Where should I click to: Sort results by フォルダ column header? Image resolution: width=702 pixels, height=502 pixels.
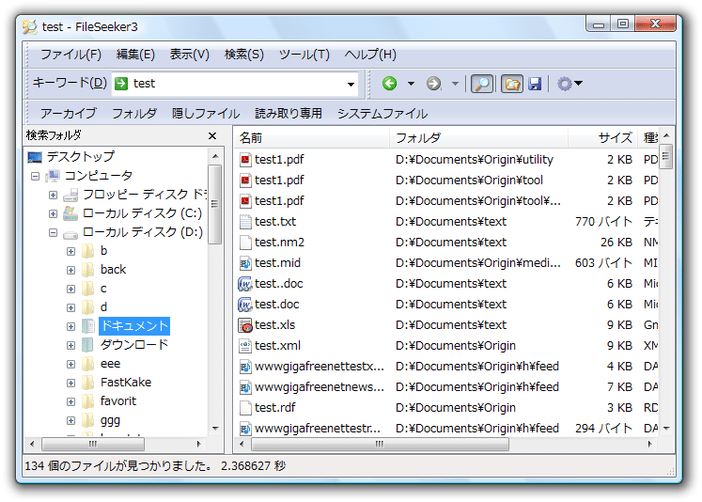click(x=479, y=137)
